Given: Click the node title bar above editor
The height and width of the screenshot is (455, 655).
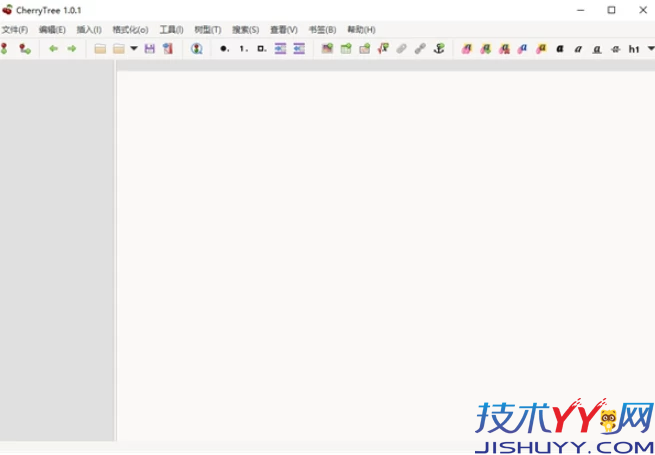Looking at the screenshot, I should point(386,66).
